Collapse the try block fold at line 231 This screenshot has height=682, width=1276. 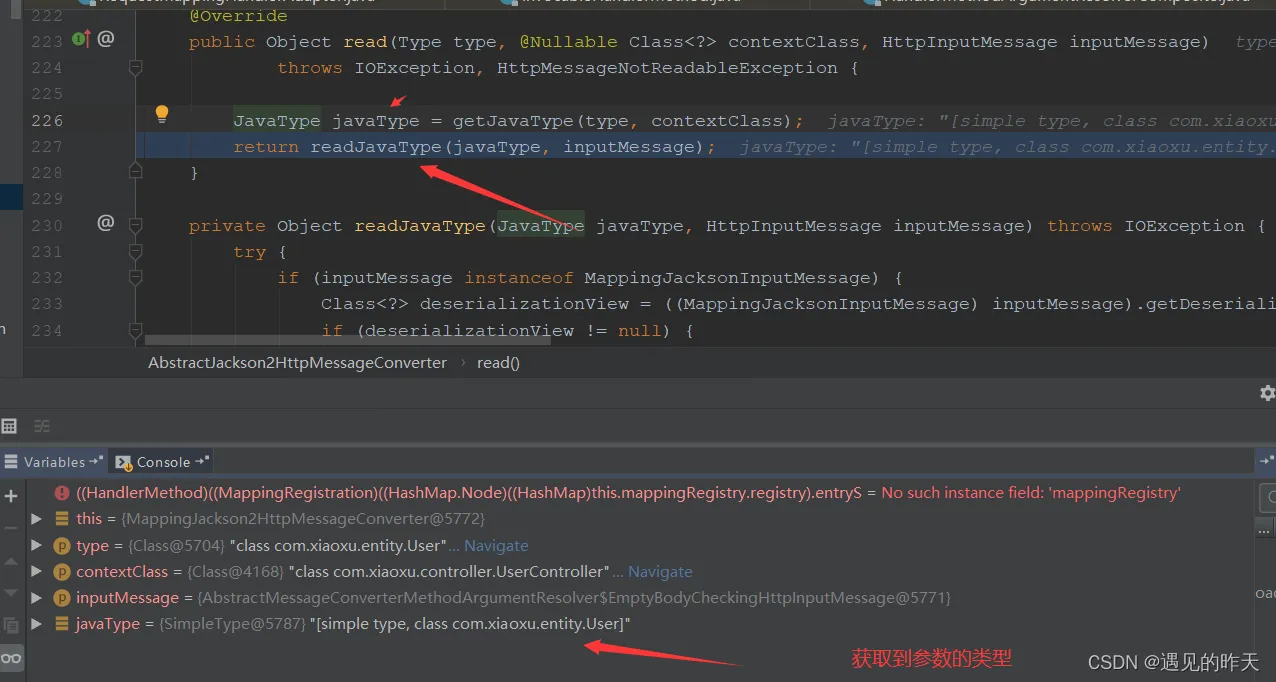[x=136, y=252]
